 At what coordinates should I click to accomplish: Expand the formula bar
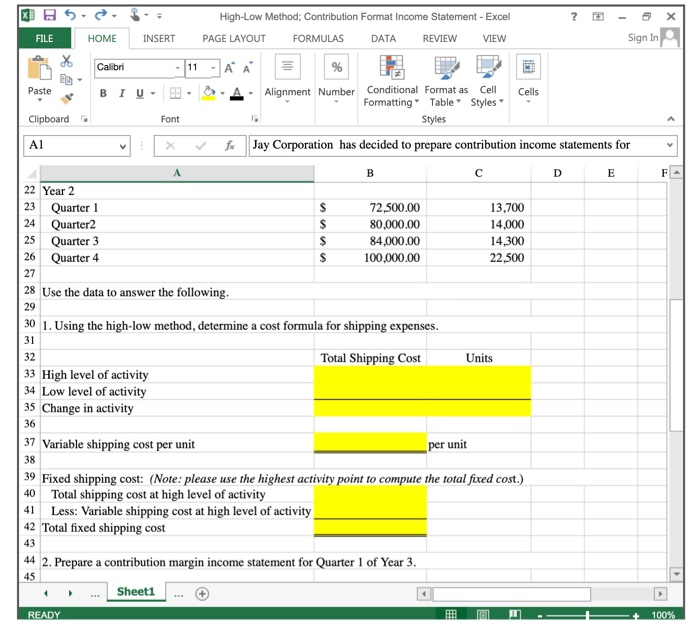click(670, 145)
